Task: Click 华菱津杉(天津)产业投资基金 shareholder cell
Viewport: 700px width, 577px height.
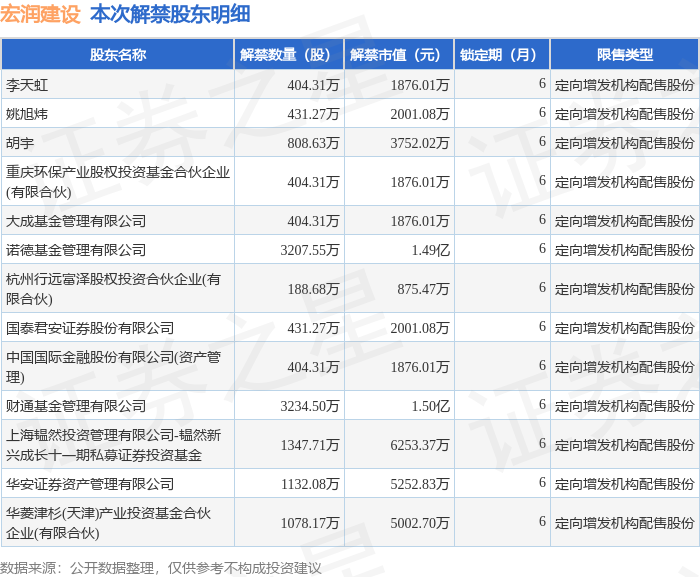Action: pos(118,523)
